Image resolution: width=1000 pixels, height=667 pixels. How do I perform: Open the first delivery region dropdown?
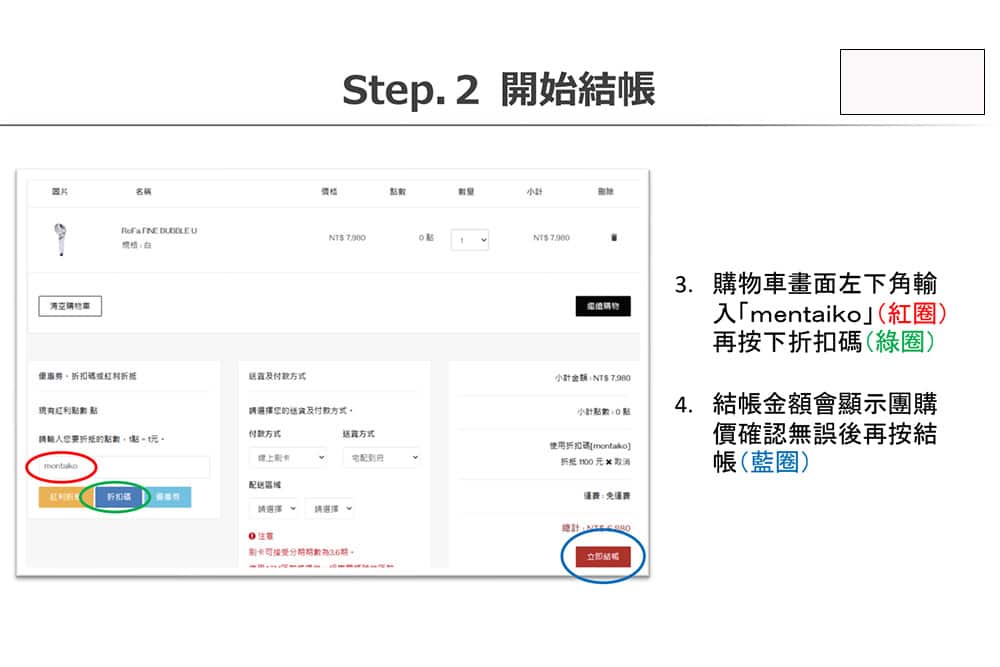coord(273,508)
